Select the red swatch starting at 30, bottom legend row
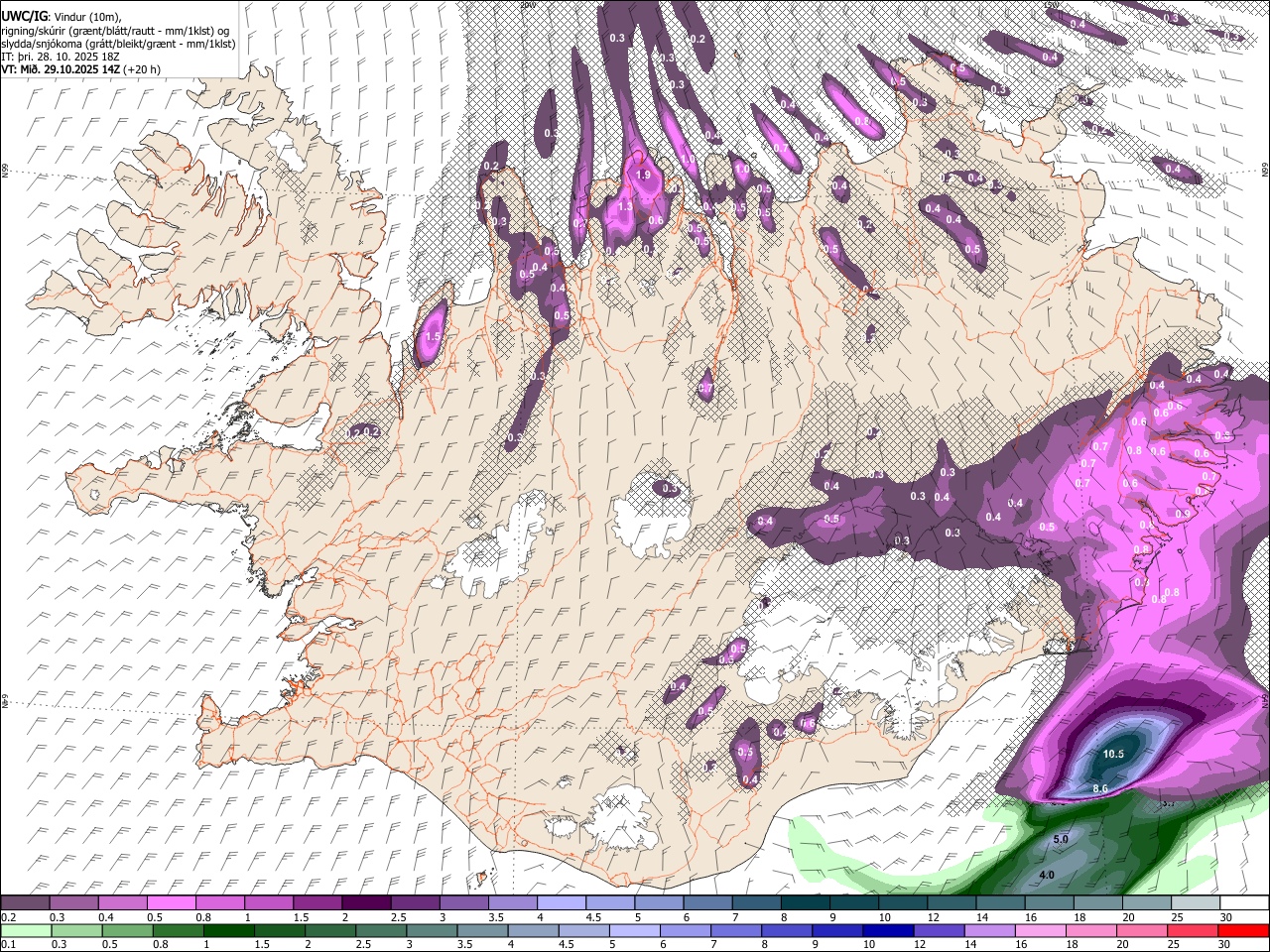Image resolution: width=1270 pixels, height=952 pixels. (1244, 930)
